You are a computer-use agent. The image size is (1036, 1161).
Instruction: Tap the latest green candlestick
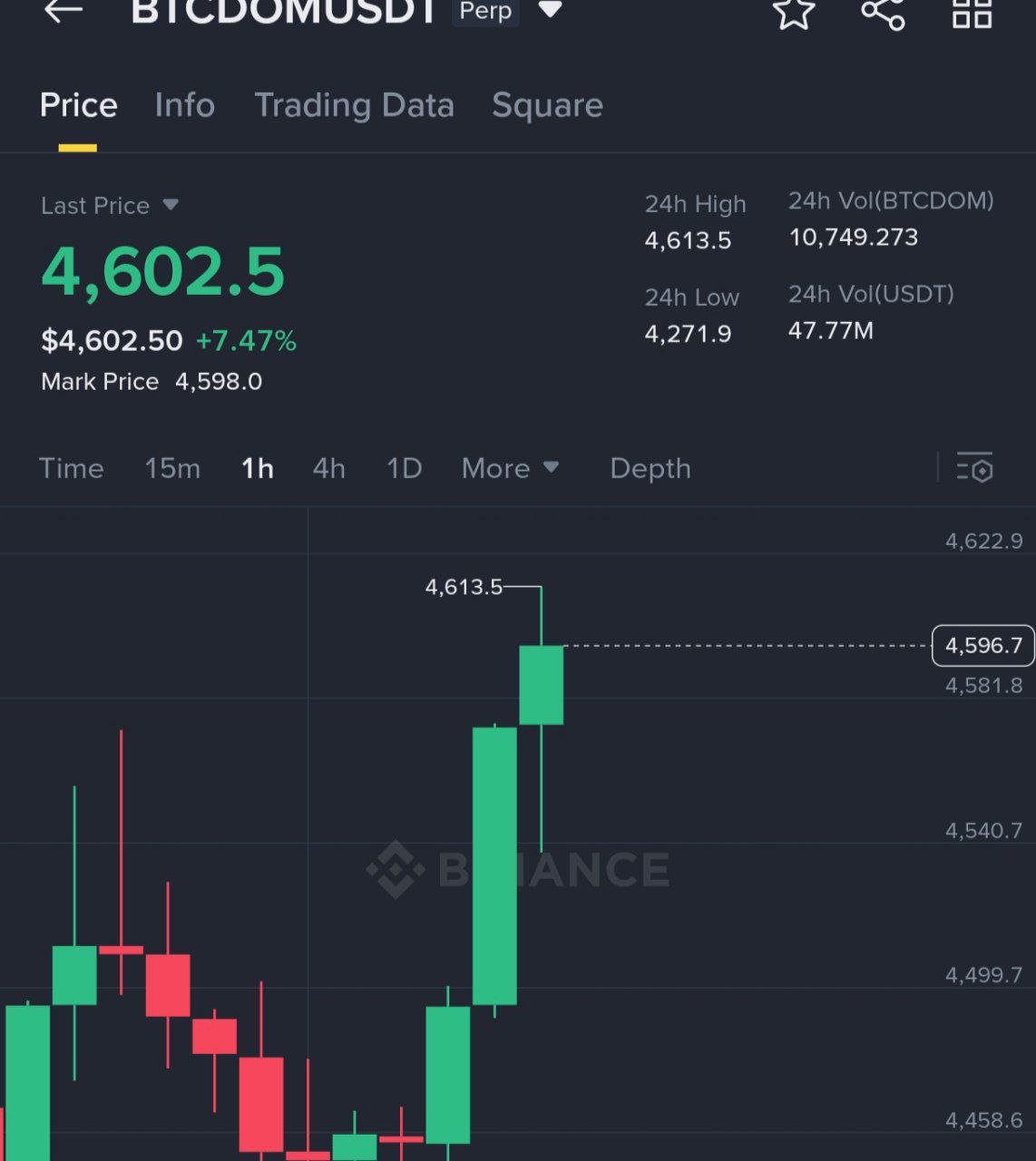pos(542,685)
